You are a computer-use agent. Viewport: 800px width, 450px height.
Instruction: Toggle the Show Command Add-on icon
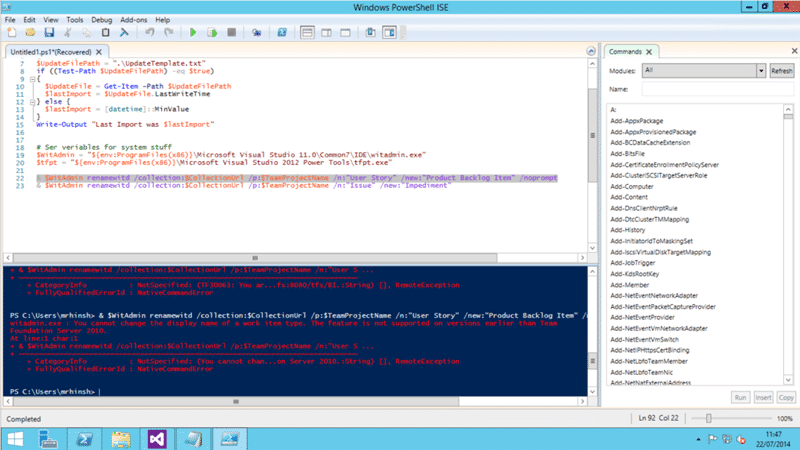pyautogui.click(x=389, y=33)
